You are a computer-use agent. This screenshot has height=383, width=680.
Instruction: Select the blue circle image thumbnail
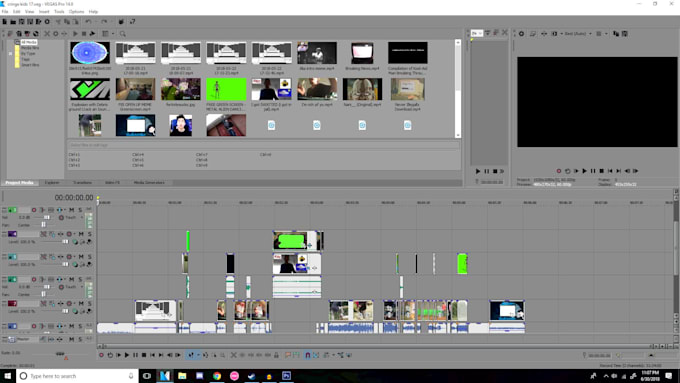[x=90, y=53]
